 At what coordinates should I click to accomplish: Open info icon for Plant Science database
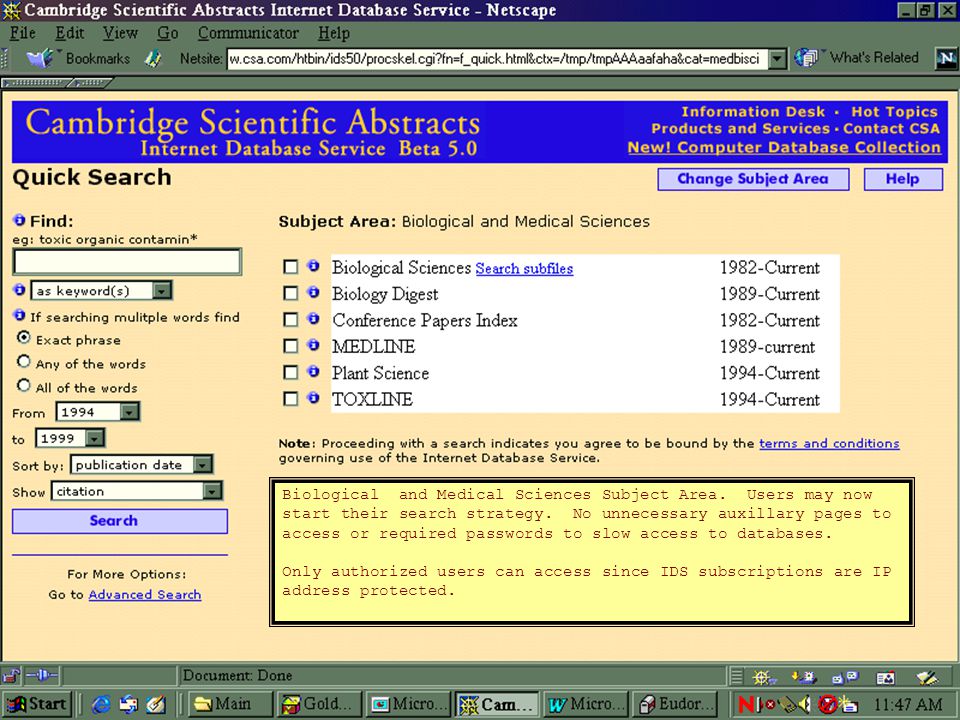[x=313, y=371]
